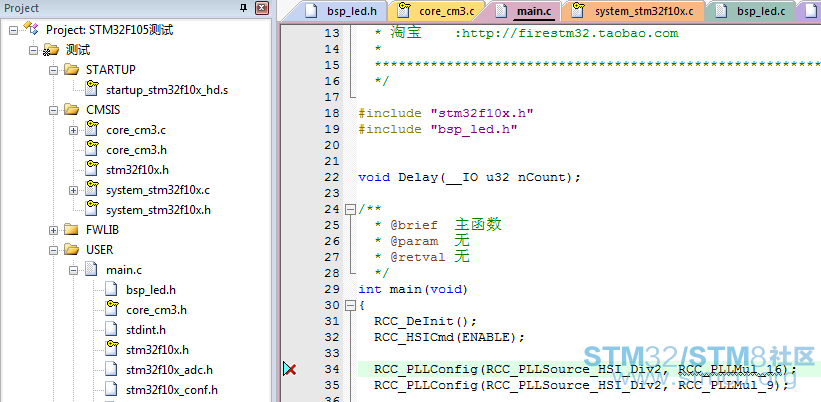Select startup_stm32f10x_hd.s in project tree
Viewport: 821px width, 402px height.
click(x=167, y=90)
